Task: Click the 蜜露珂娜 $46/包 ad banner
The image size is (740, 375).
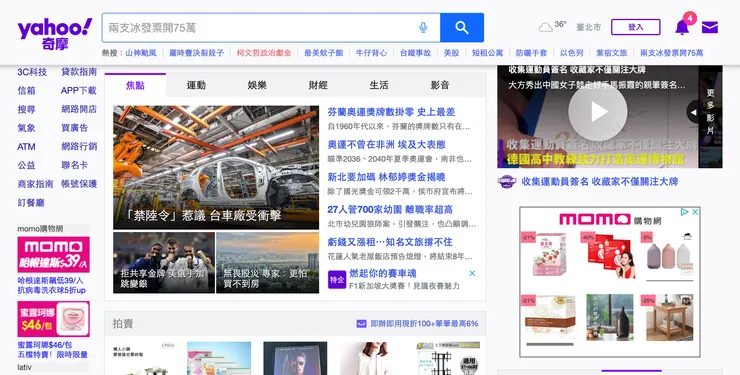Action: pyautogui.click(x=53, y=319)
